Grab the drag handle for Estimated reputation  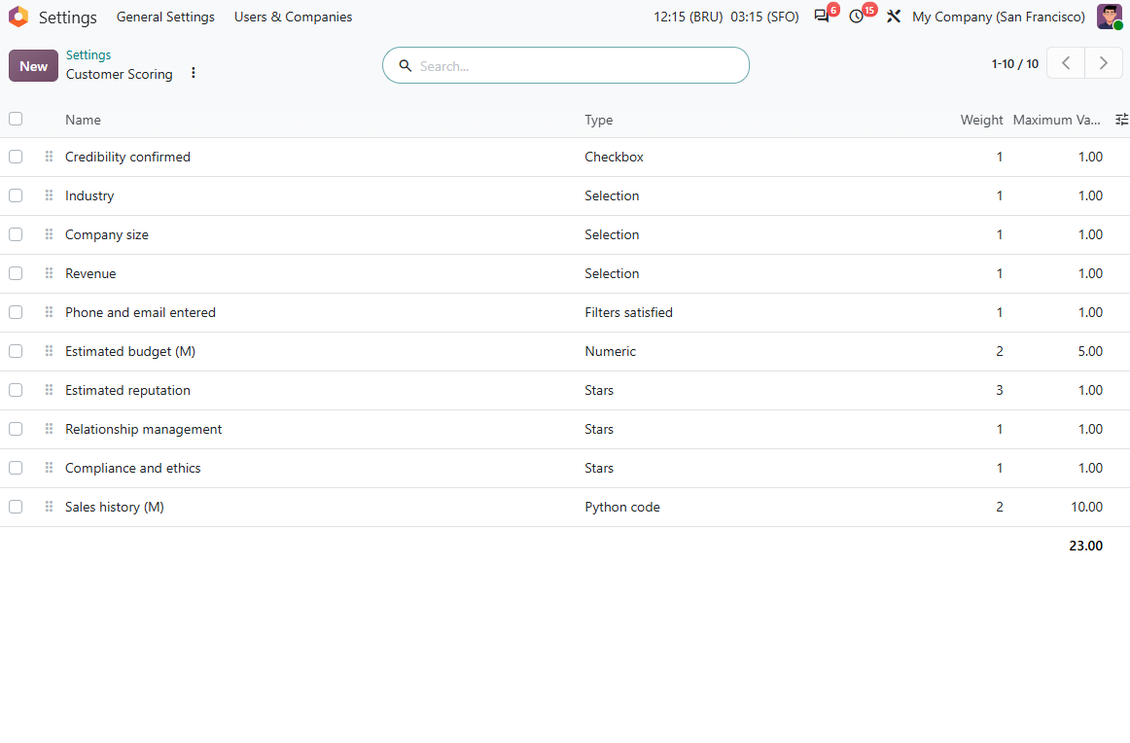[x=49, y=390]
